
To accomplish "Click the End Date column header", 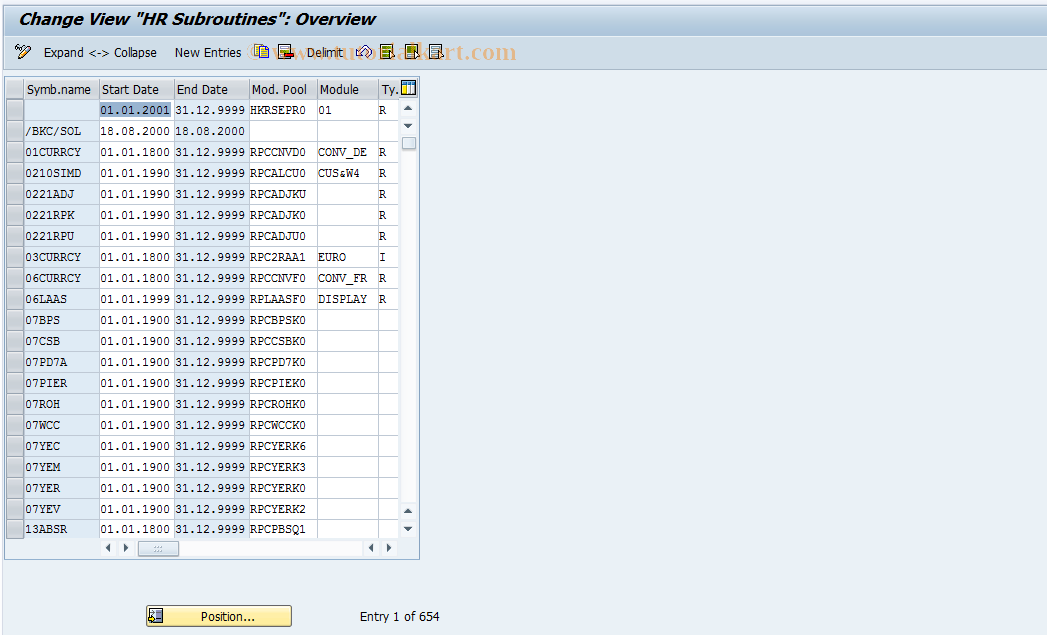I will tap(212, 89).
